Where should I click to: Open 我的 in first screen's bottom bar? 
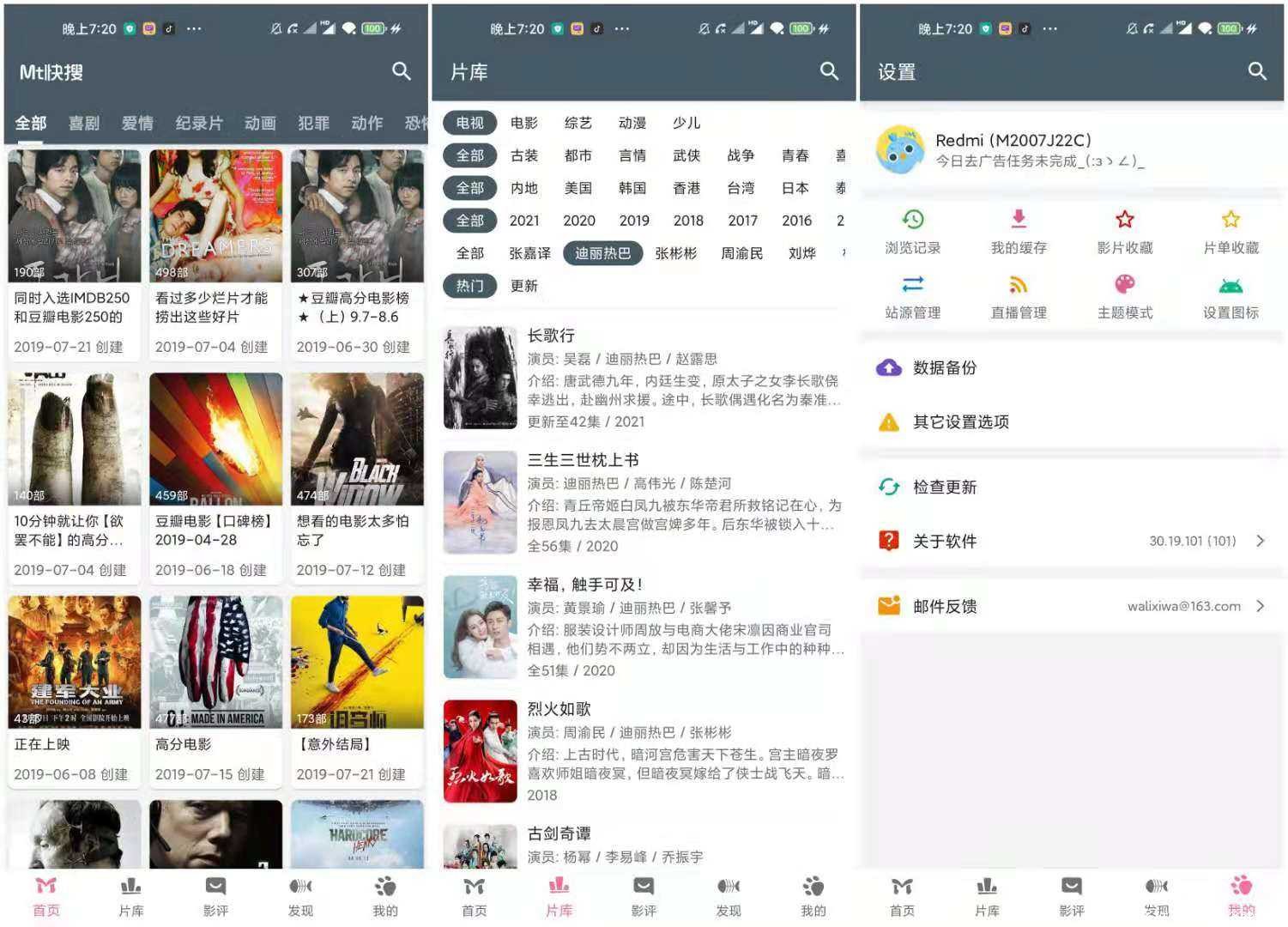click(385, 897)
